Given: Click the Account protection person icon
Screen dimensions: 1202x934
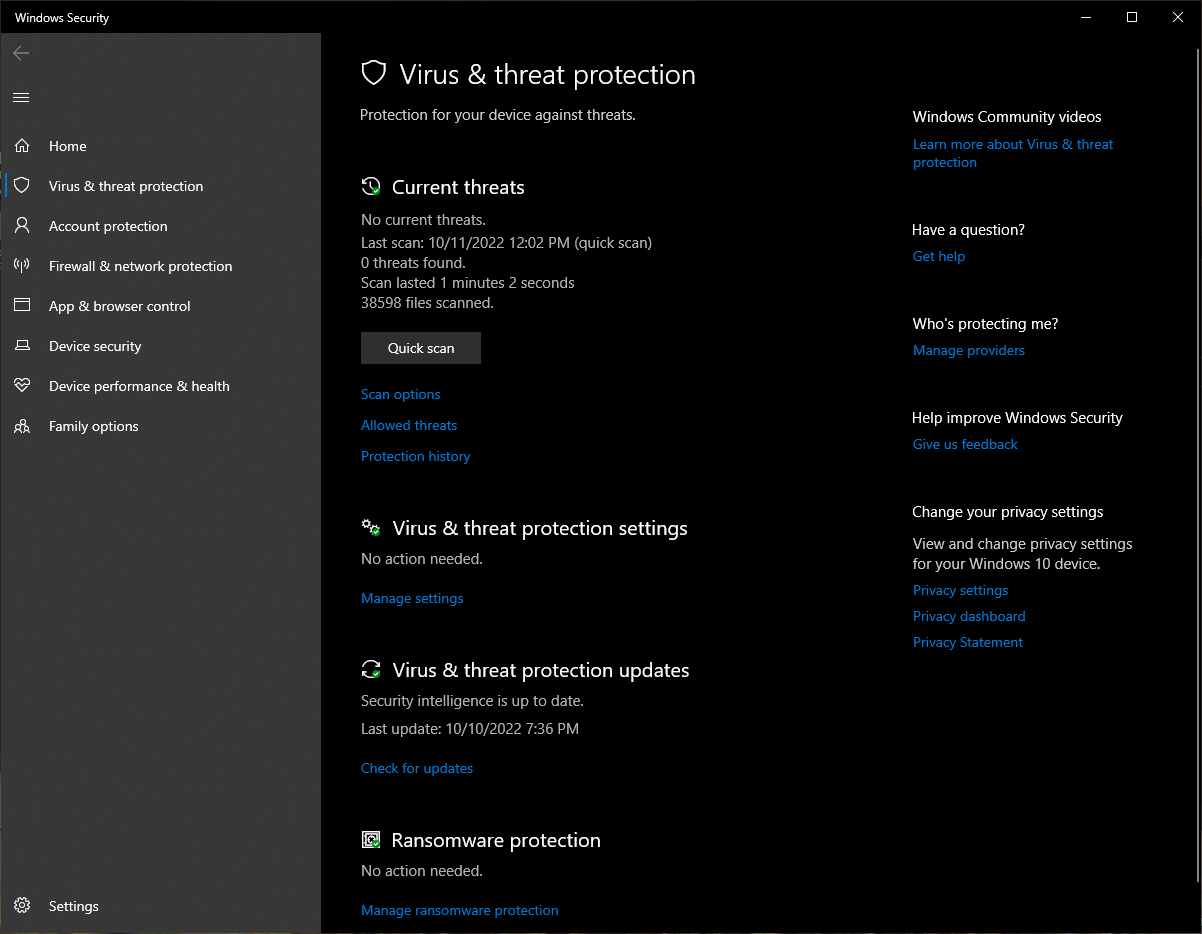Looking at the screenshot, I should coord(22,226).
